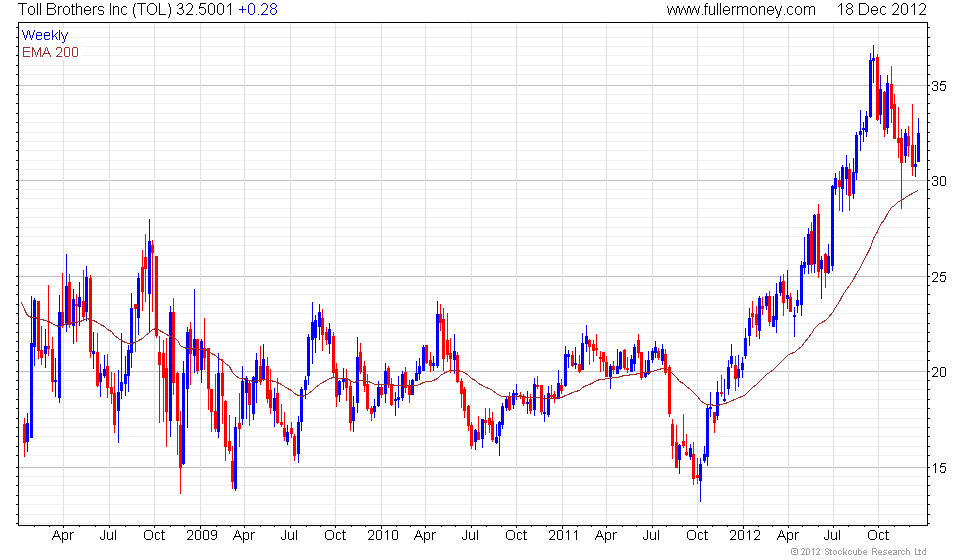
Task: Click the Stockcube Research Ltd copyright notice
Action: (x=858, y=552)
